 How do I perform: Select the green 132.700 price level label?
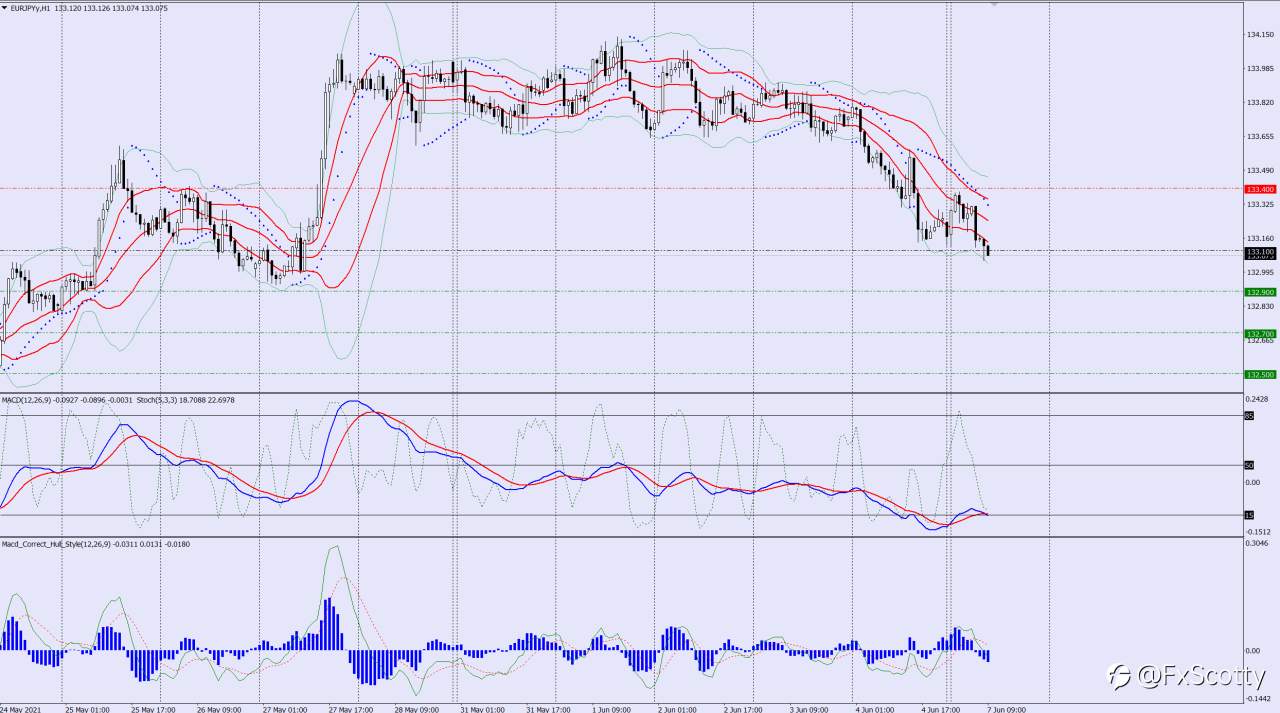click(x=1260, y=333)
